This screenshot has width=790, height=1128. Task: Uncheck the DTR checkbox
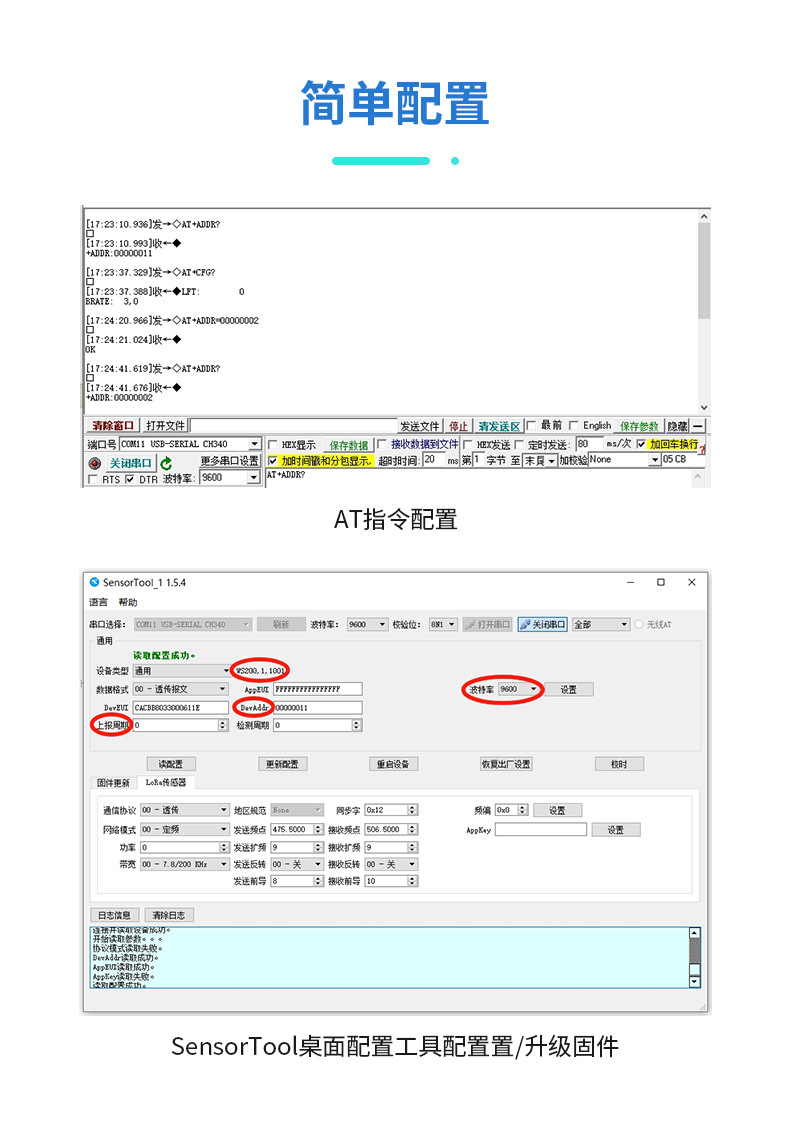pyautogui.click(x=130, y=480)
